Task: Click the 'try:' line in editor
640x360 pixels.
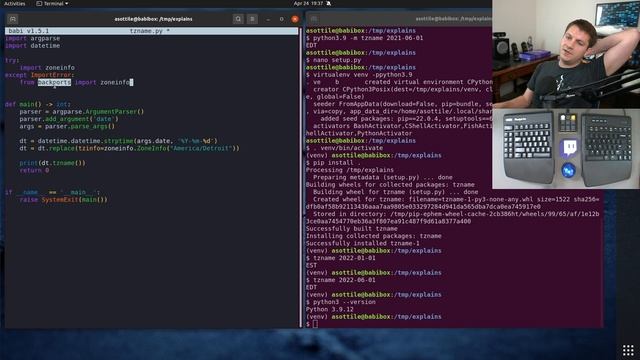Action: click(12, 60)
